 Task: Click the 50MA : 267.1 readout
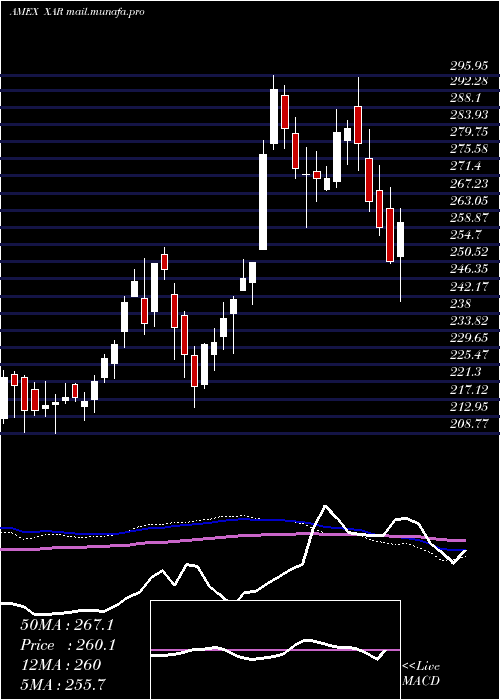[67, 625]
